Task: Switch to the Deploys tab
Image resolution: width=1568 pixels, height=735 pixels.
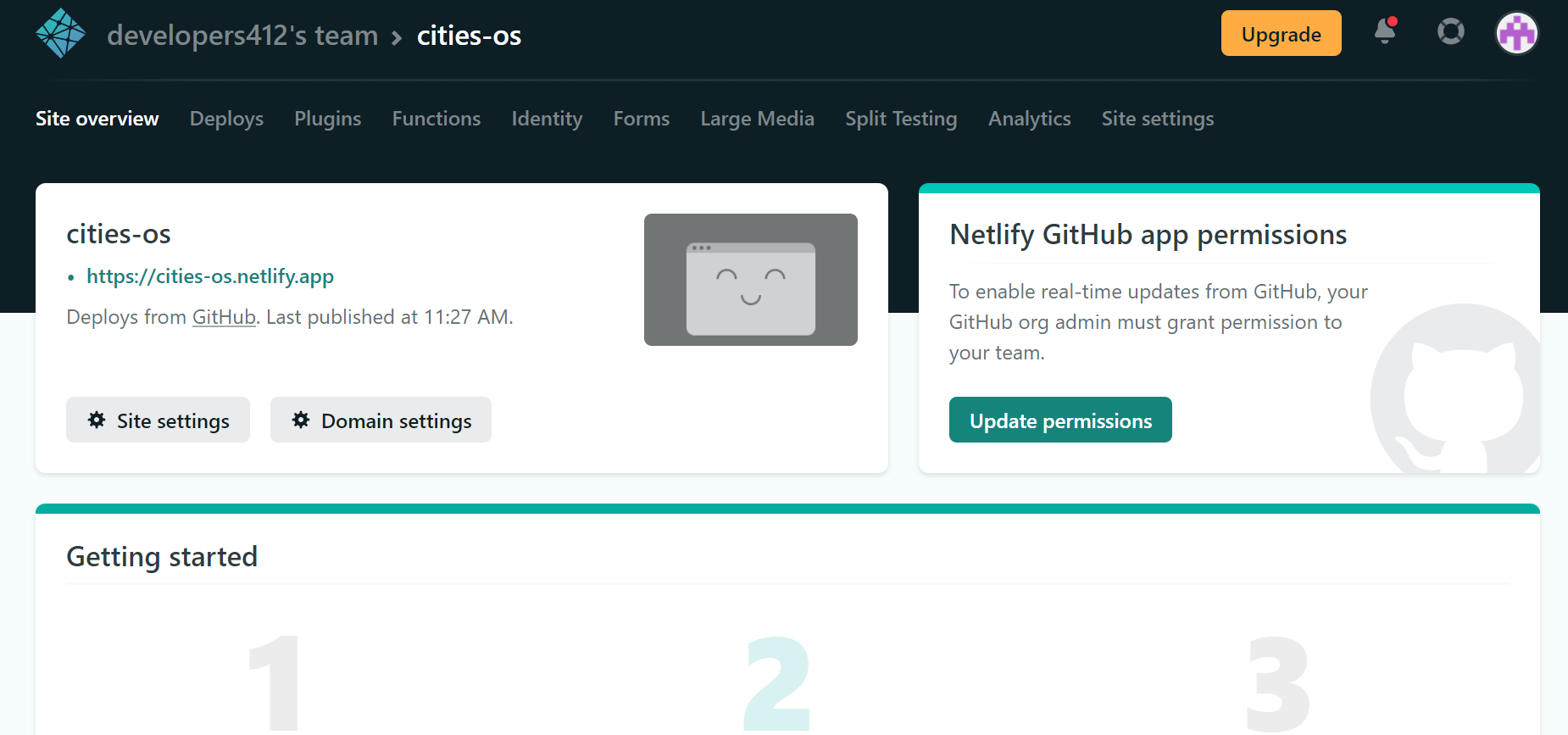Action: click(226, 119)
